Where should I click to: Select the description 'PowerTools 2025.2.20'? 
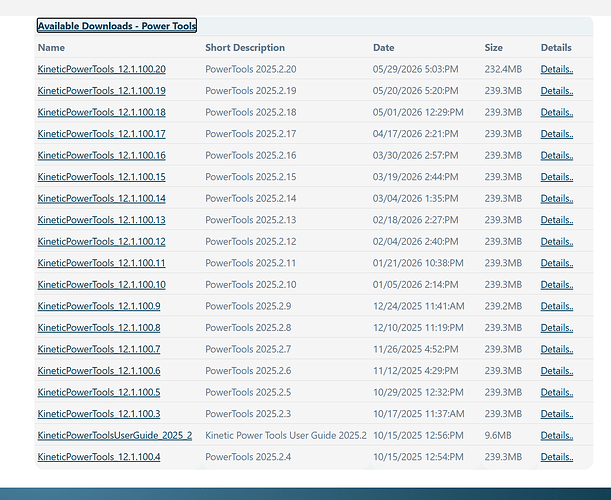pos(251,69)
